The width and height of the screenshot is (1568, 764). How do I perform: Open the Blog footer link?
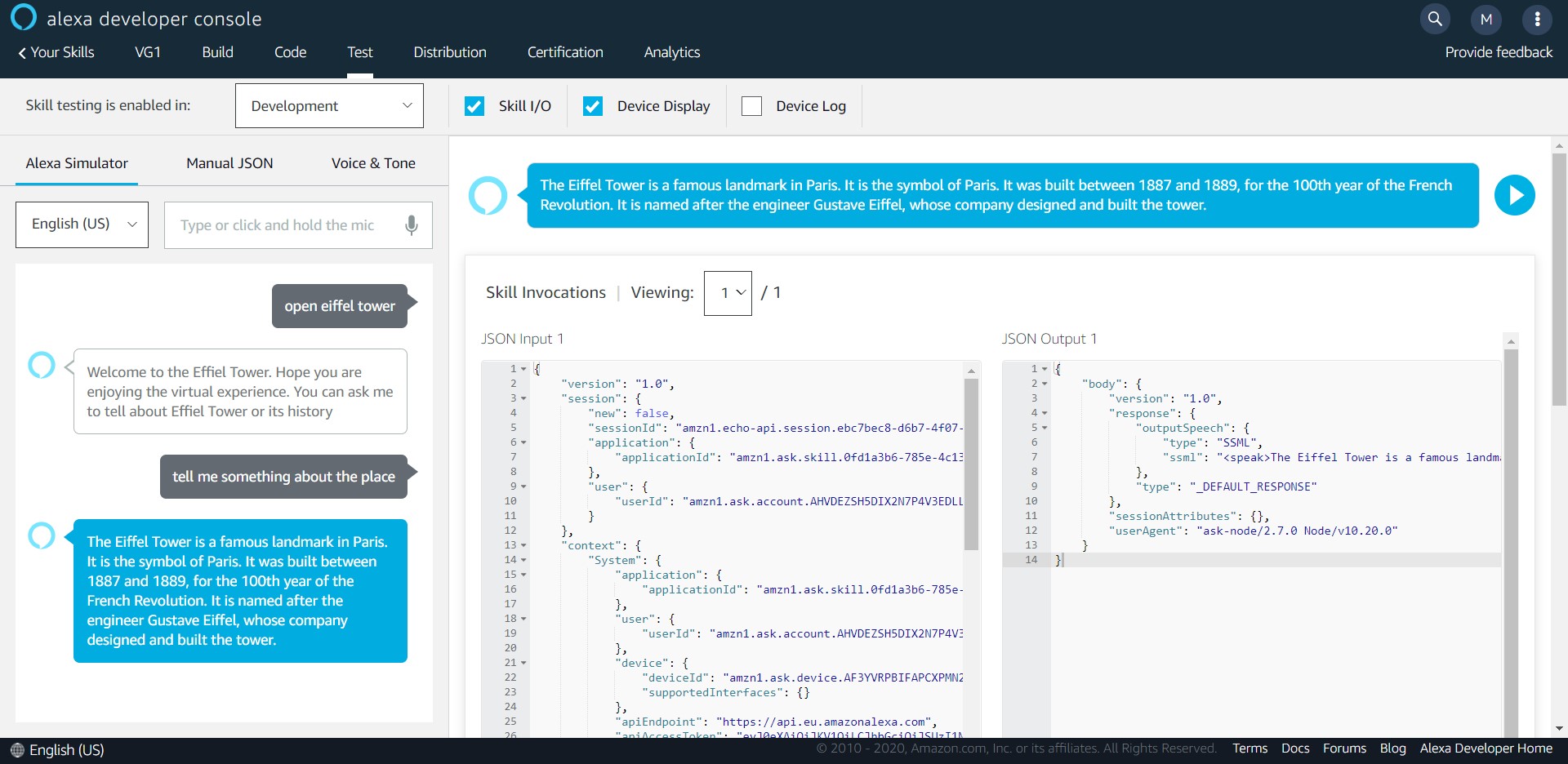(1392, 748)
